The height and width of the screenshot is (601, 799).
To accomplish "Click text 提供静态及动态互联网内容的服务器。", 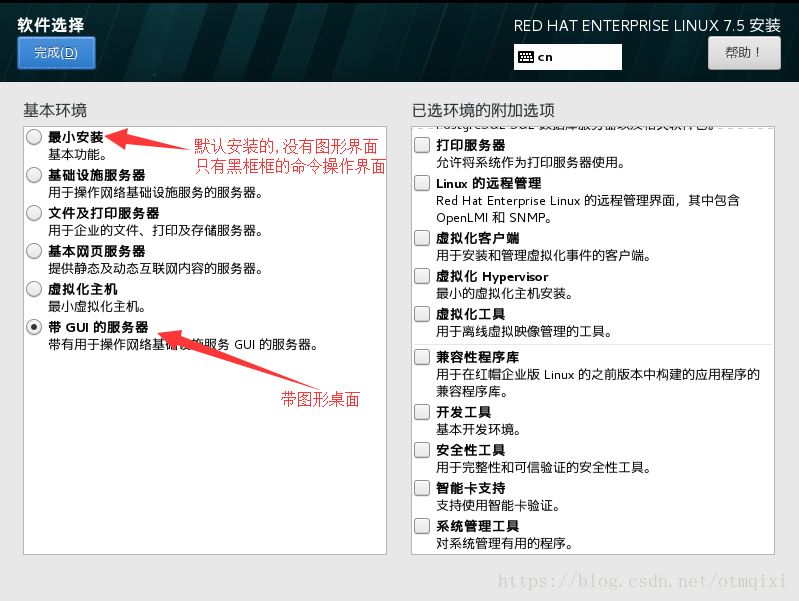I will point(155,269).
